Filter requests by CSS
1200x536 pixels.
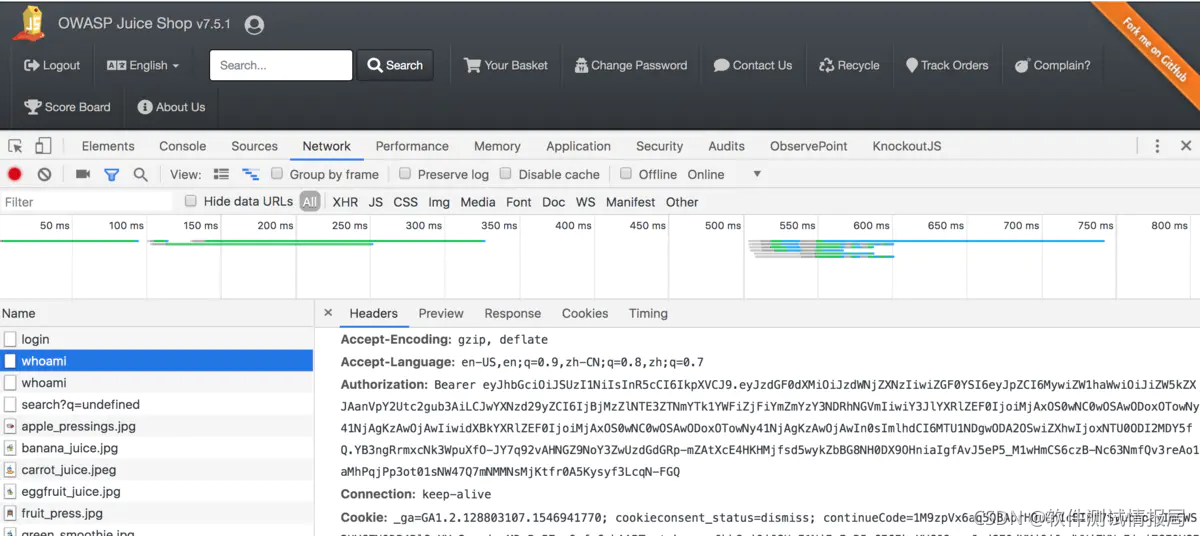coord(405,202)
